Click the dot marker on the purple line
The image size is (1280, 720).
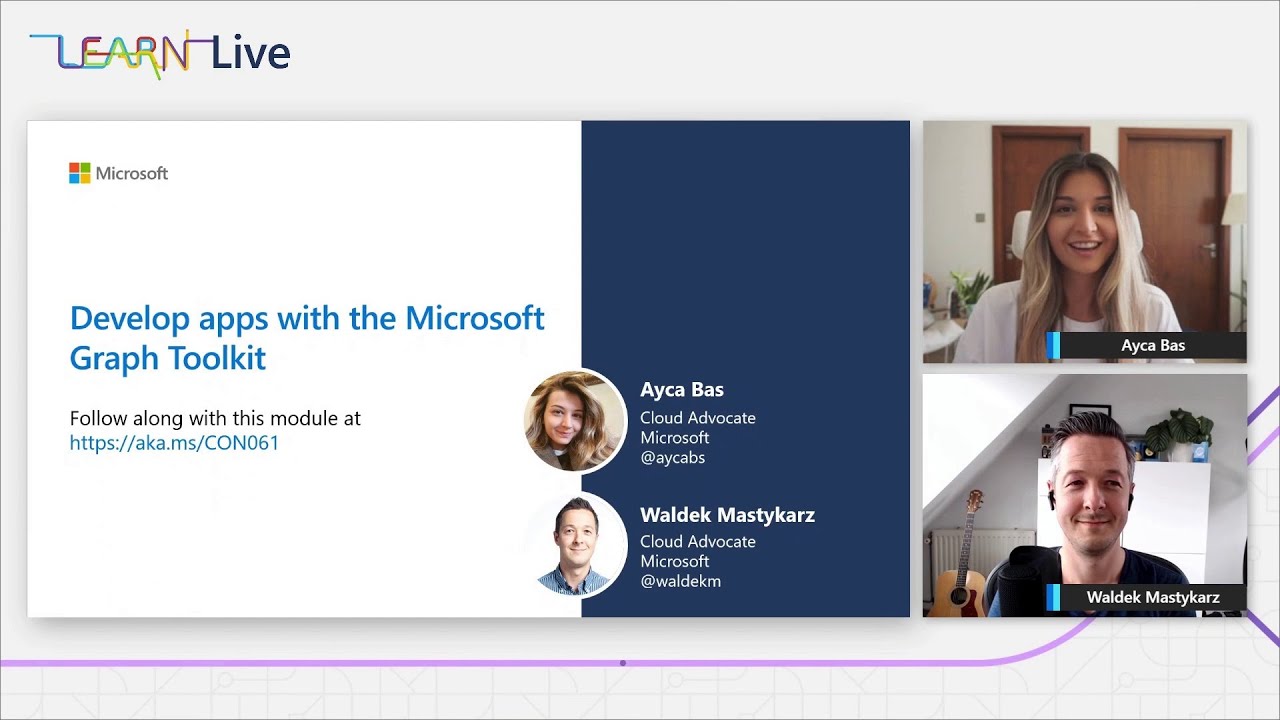pos(622,663)
